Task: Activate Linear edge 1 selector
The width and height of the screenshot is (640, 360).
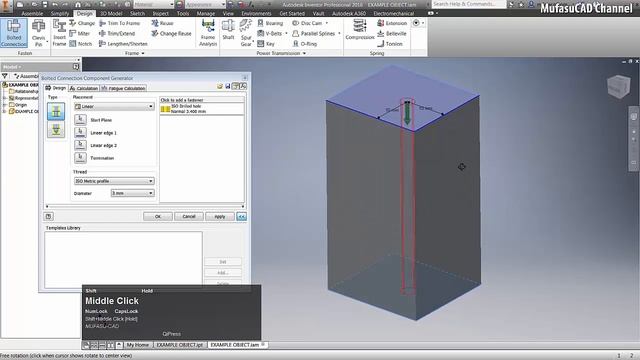Action: (80, 132)
